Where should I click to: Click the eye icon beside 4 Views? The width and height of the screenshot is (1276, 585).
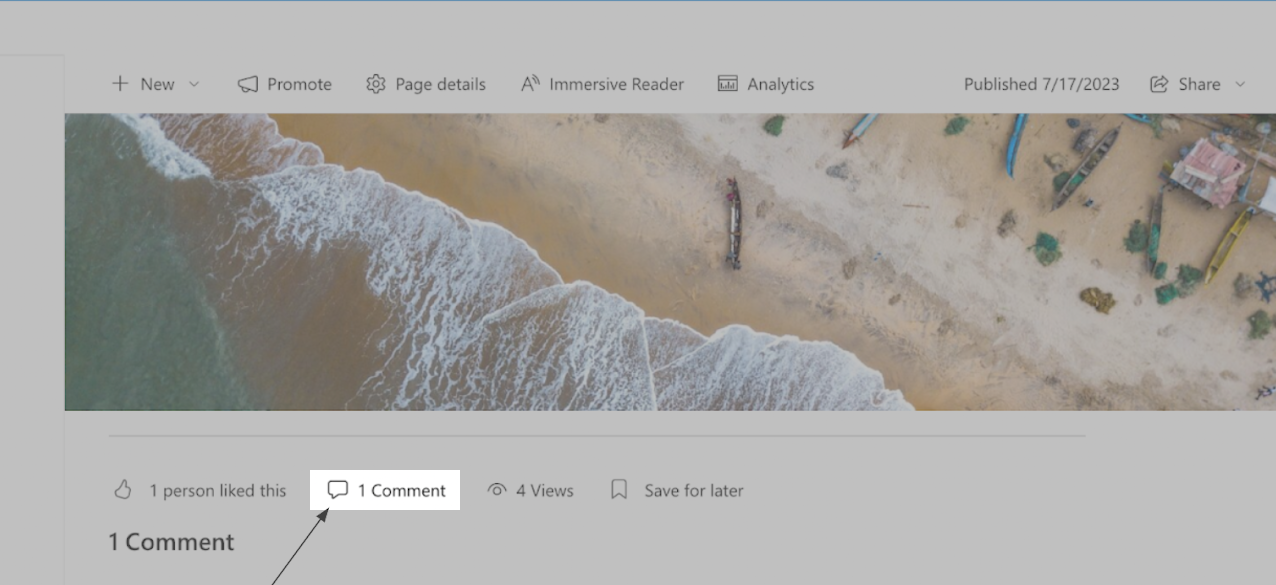pyautogui.click(x=497, y=490)
